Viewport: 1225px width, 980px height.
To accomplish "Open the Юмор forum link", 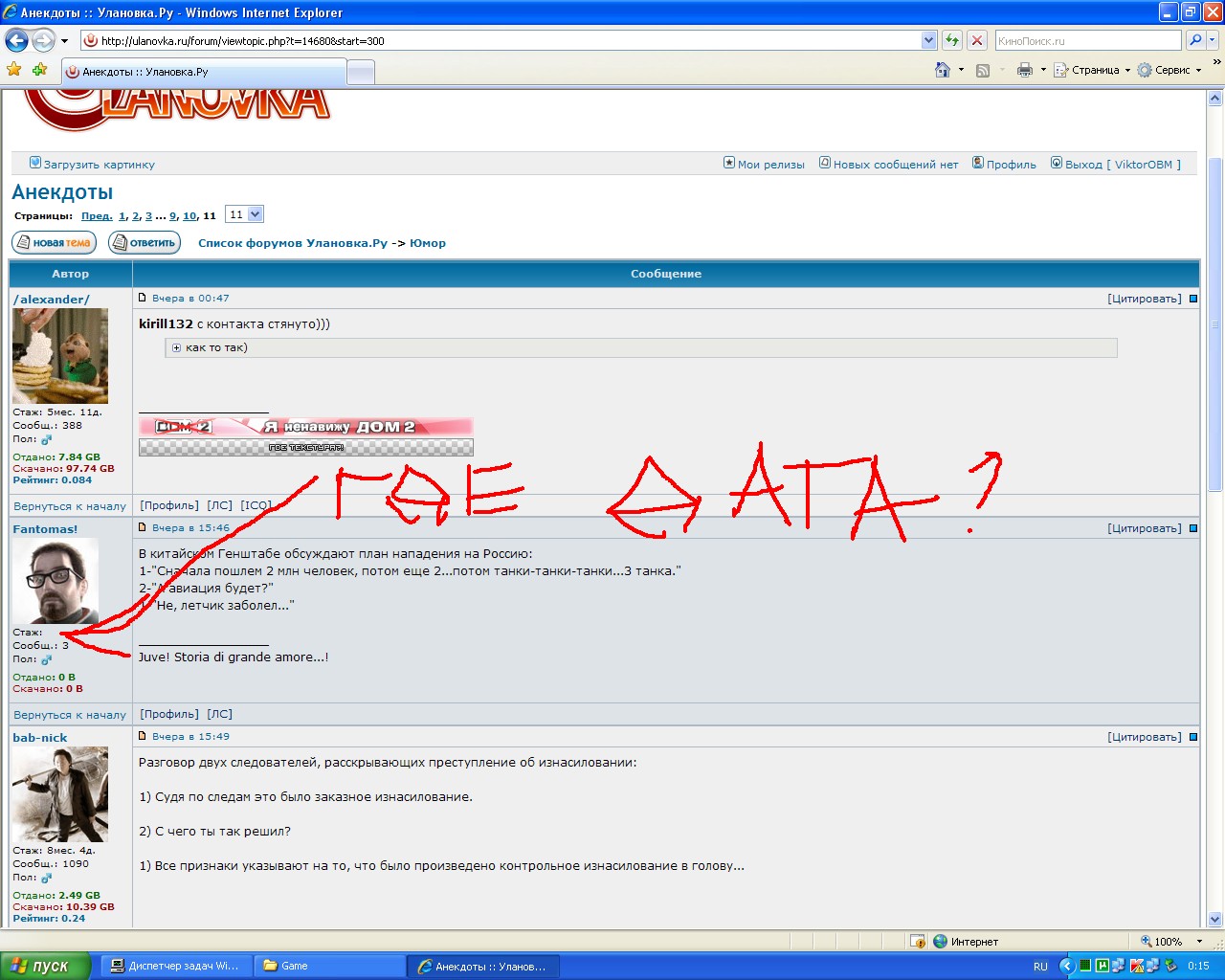I will (430, 242).
